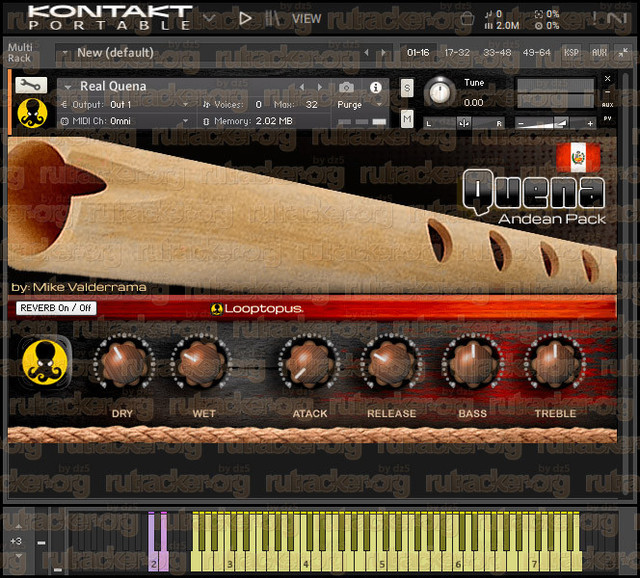Open the multi preset dropdown arrow
The height and width of the screenshot is (578, 640).
(65, 53)
